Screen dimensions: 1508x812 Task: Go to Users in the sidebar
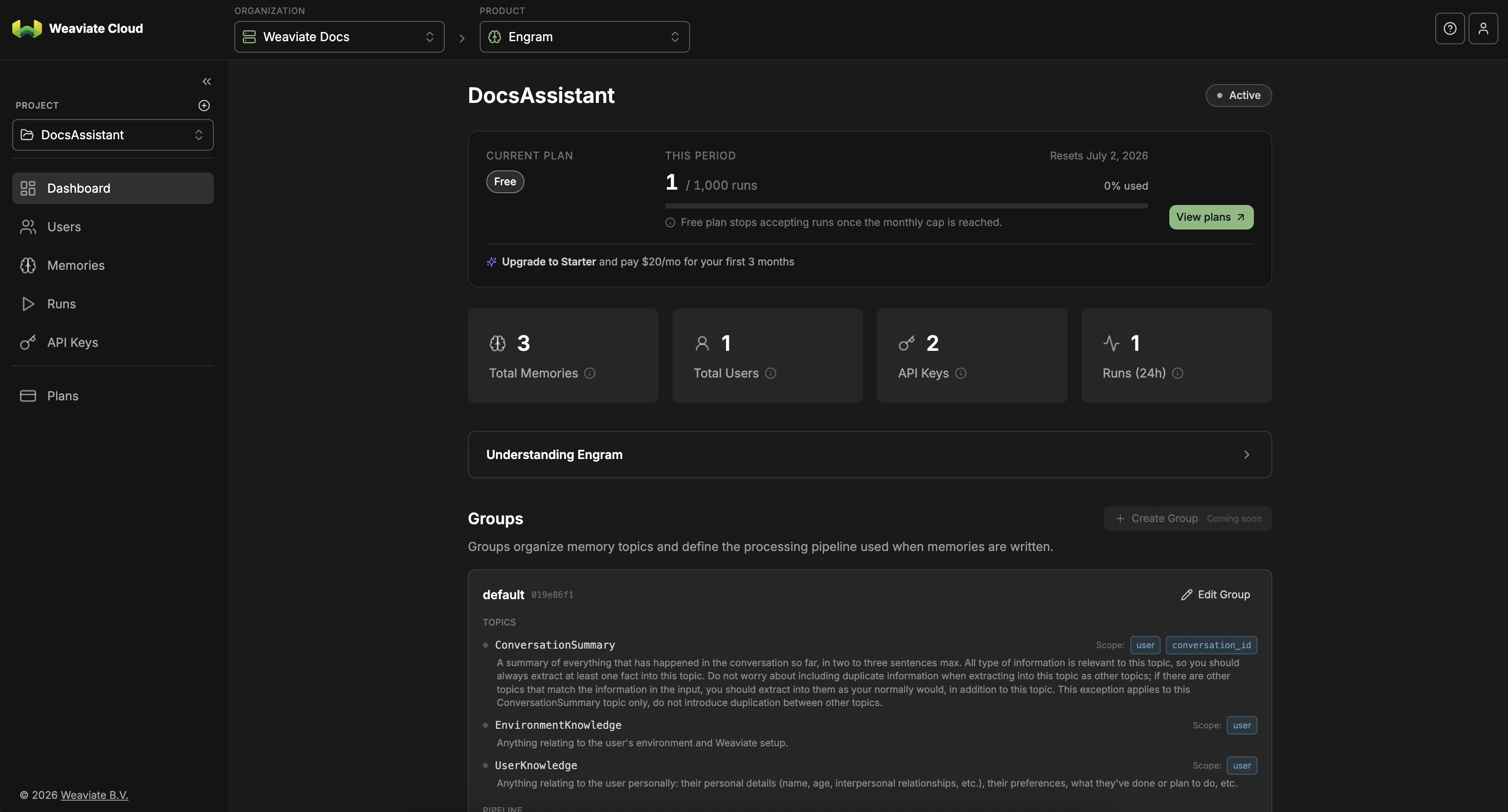point(113,227)
